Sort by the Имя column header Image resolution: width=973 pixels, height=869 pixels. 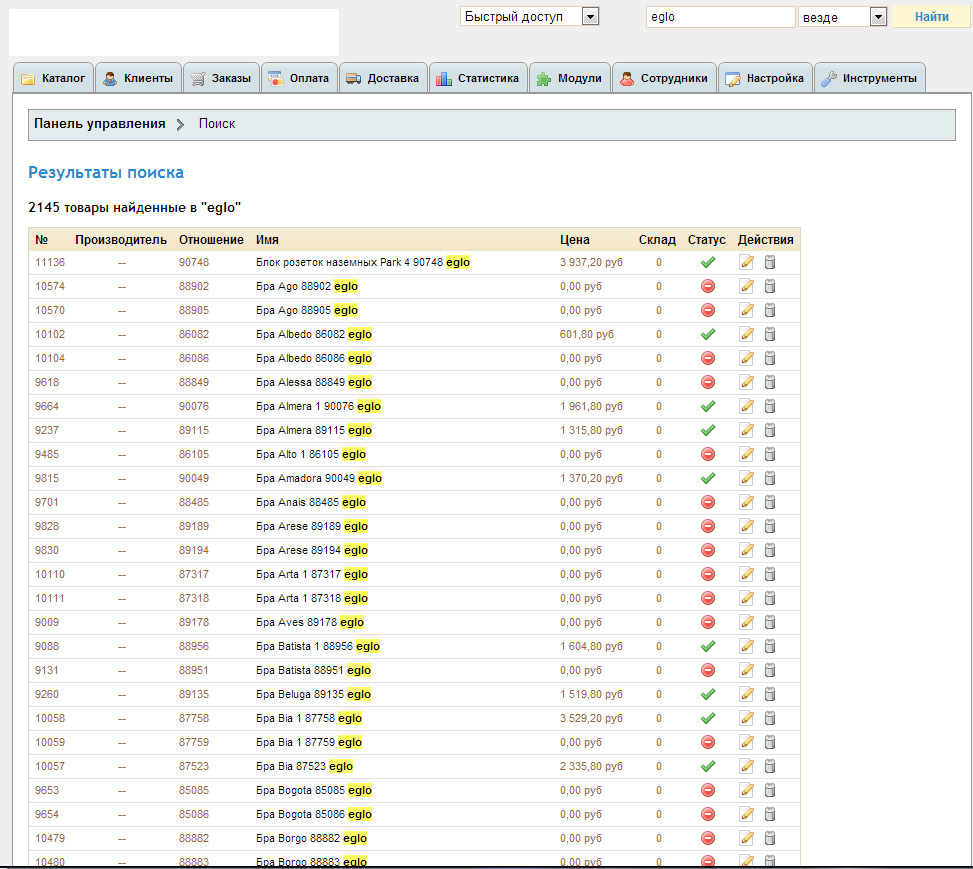(x=267, y=240)
